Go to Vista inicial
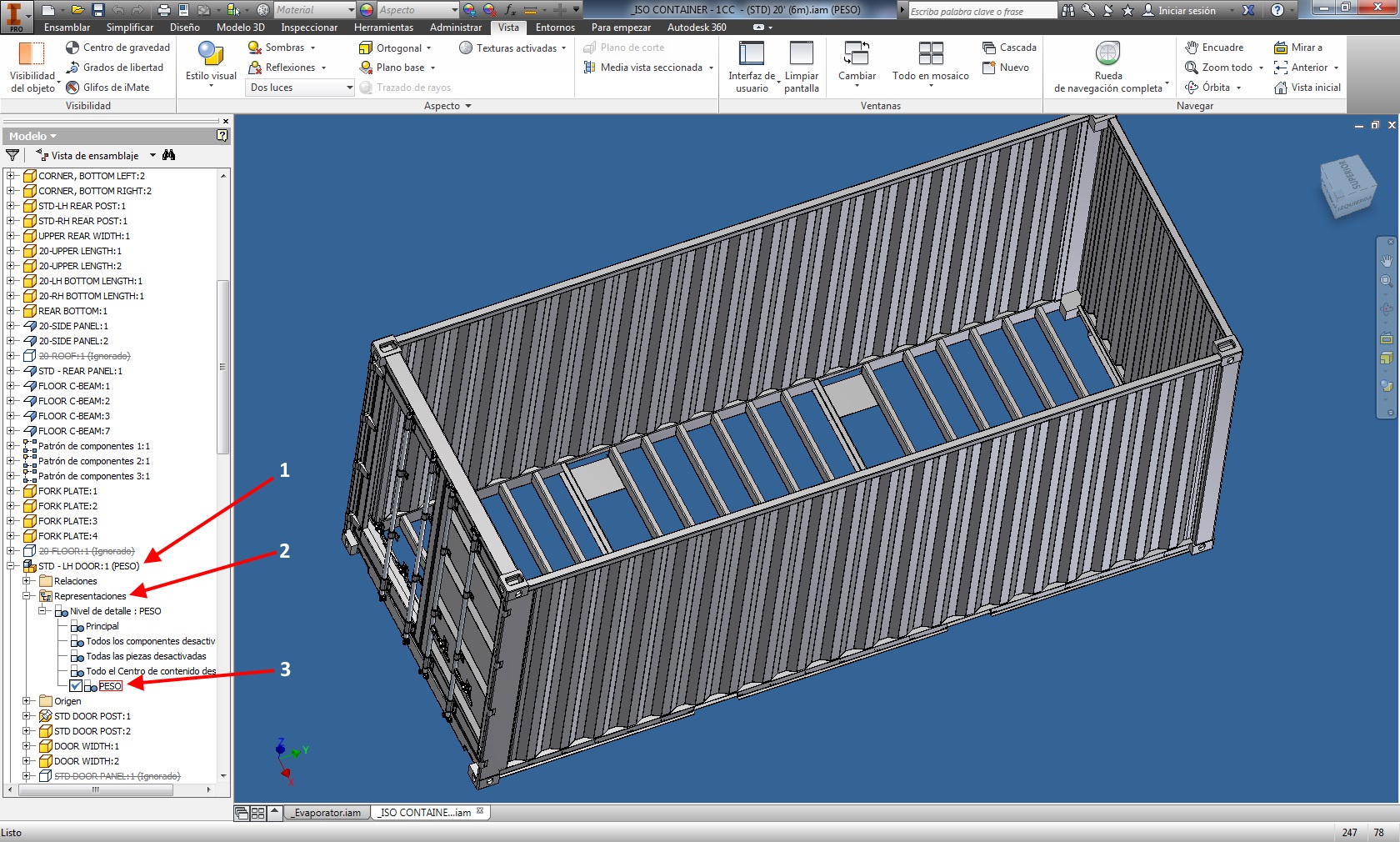The height and width of the screenshot is (842, 1400). coord(1307,88)
